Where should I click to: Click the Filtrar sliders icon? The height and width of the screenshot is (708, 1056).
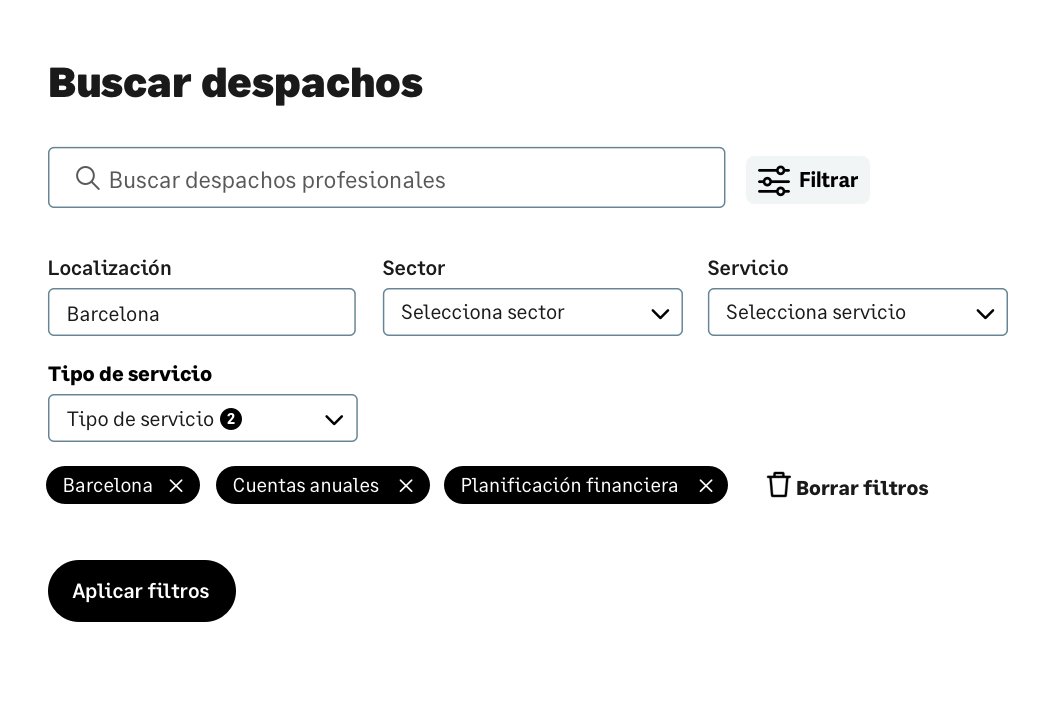773,180
